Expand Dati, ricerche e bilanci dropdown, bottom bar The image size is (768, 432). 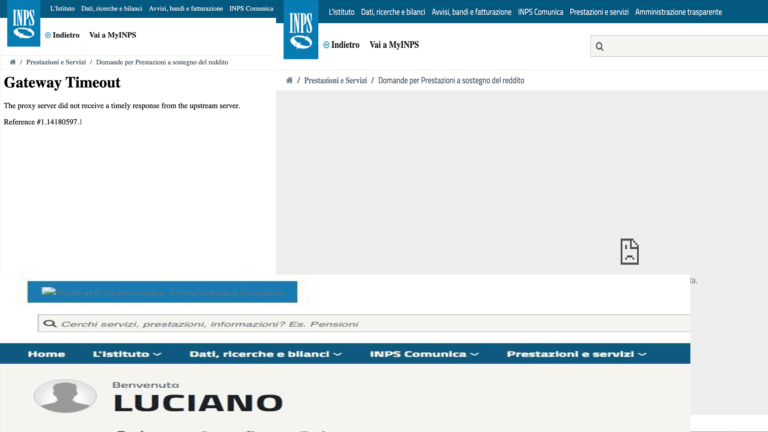point(265,354)
